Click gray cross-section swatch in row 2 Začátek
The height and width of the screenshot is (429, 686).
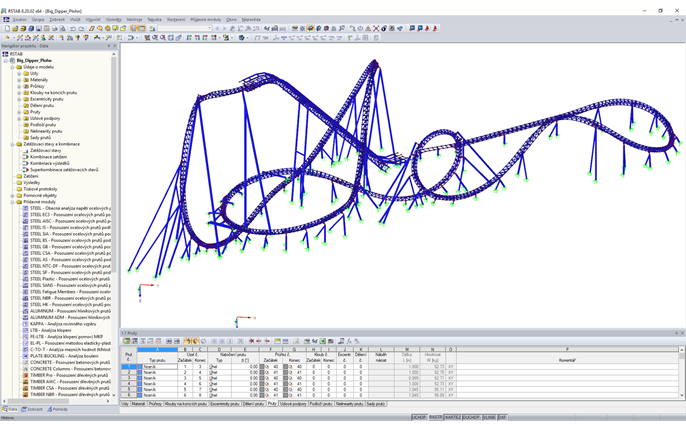pyautogui.click(x=262, y=372)
